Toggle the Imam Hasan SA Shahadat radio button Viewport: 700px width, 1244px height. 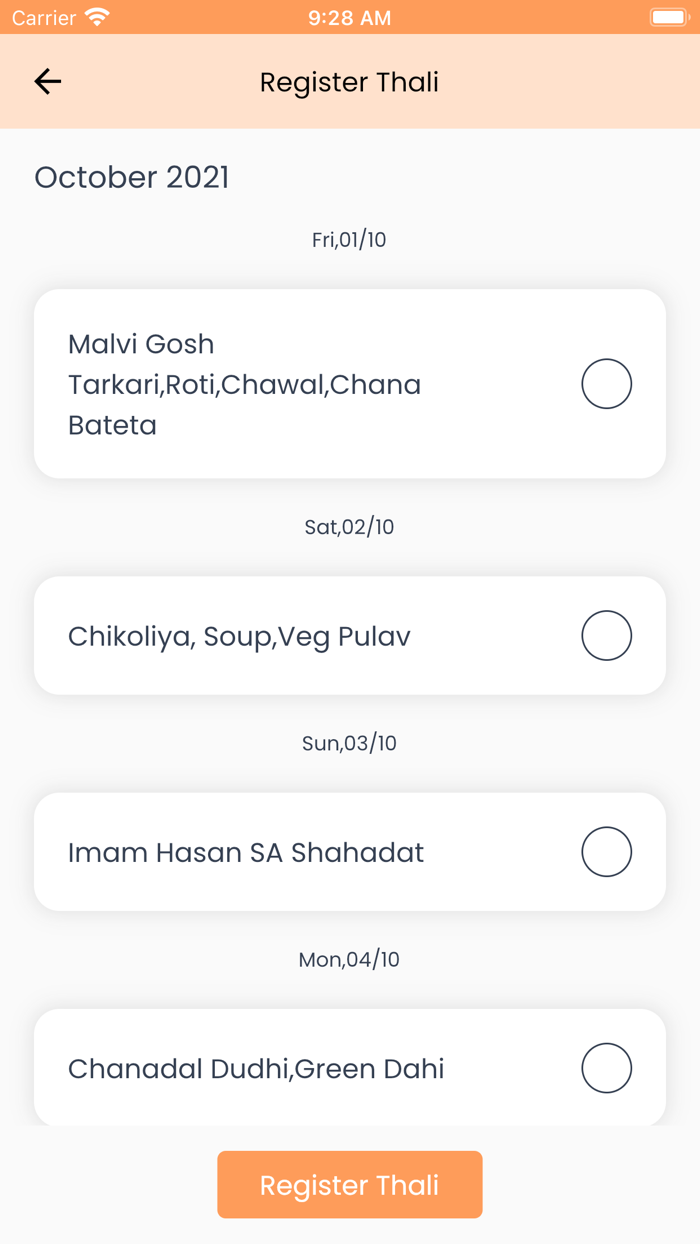(x=606, y=852)
